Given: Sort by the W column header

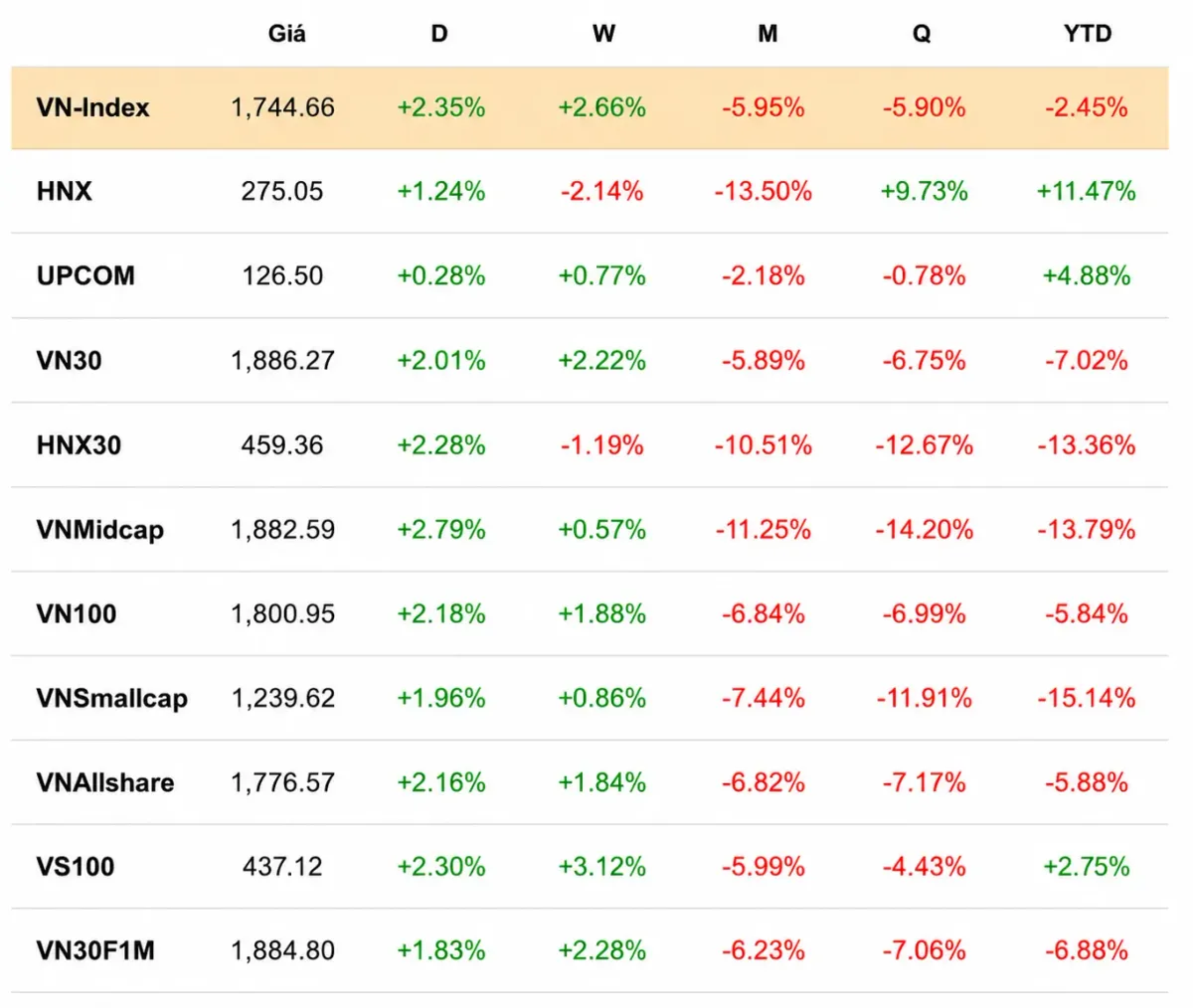Looking at the screenshot, I should coord(603,33).
